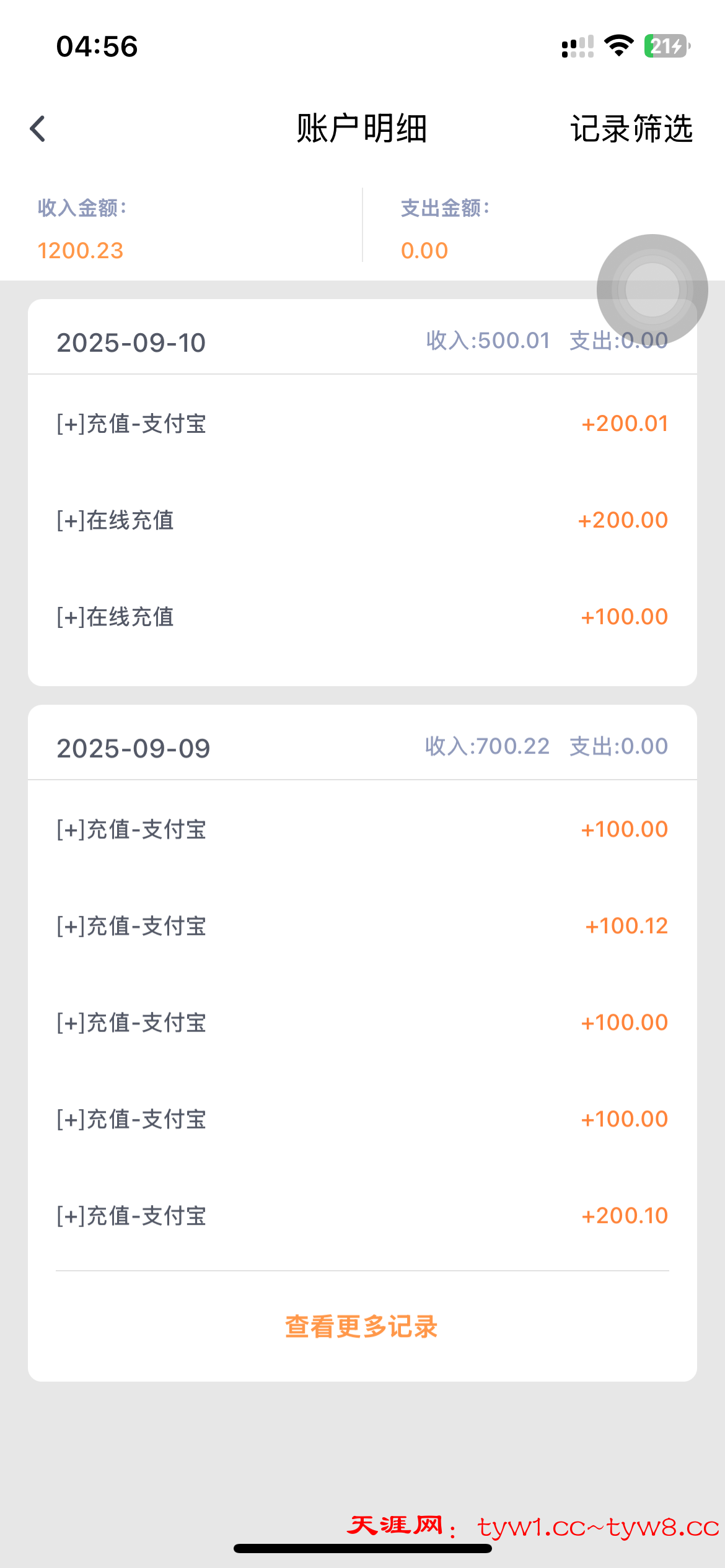The height and width of the screenshot is (1568, 725).
Task: Tap 查看更多记录 to load more records
Action: coord(362,1326)
